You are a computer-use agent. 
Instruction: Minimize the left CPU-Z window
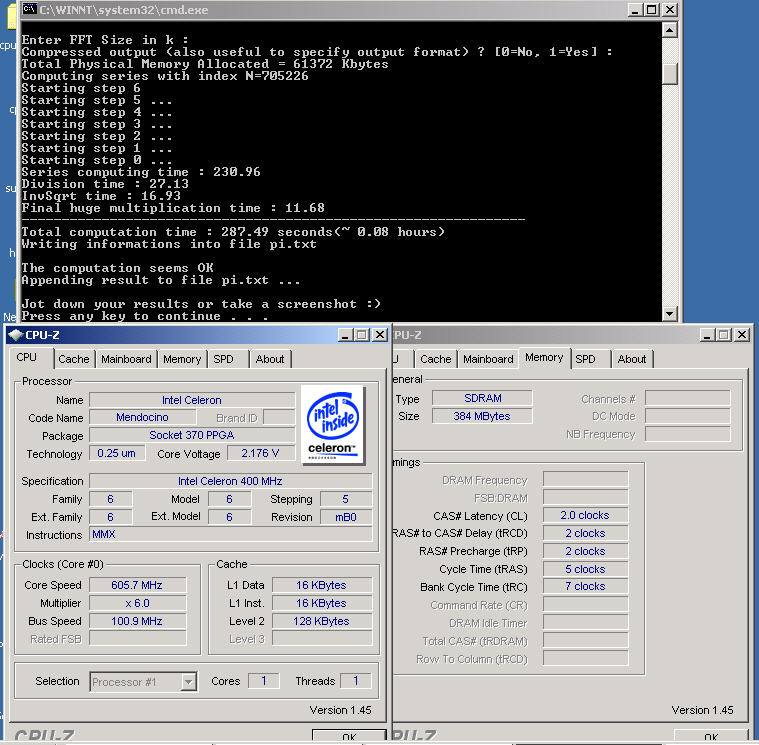(x=345, y=334)
